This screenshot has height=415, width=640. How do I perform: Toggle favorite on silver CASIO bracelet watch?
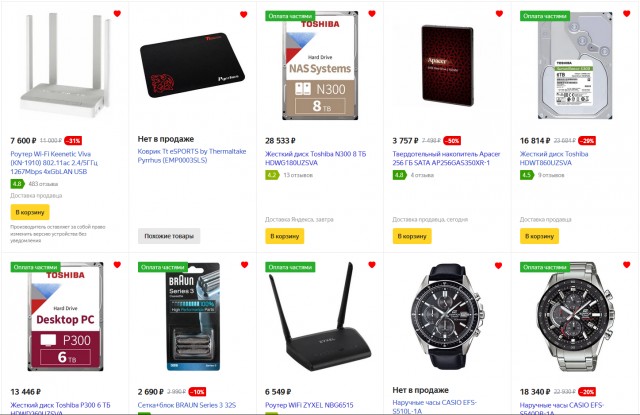coord(629,267)
